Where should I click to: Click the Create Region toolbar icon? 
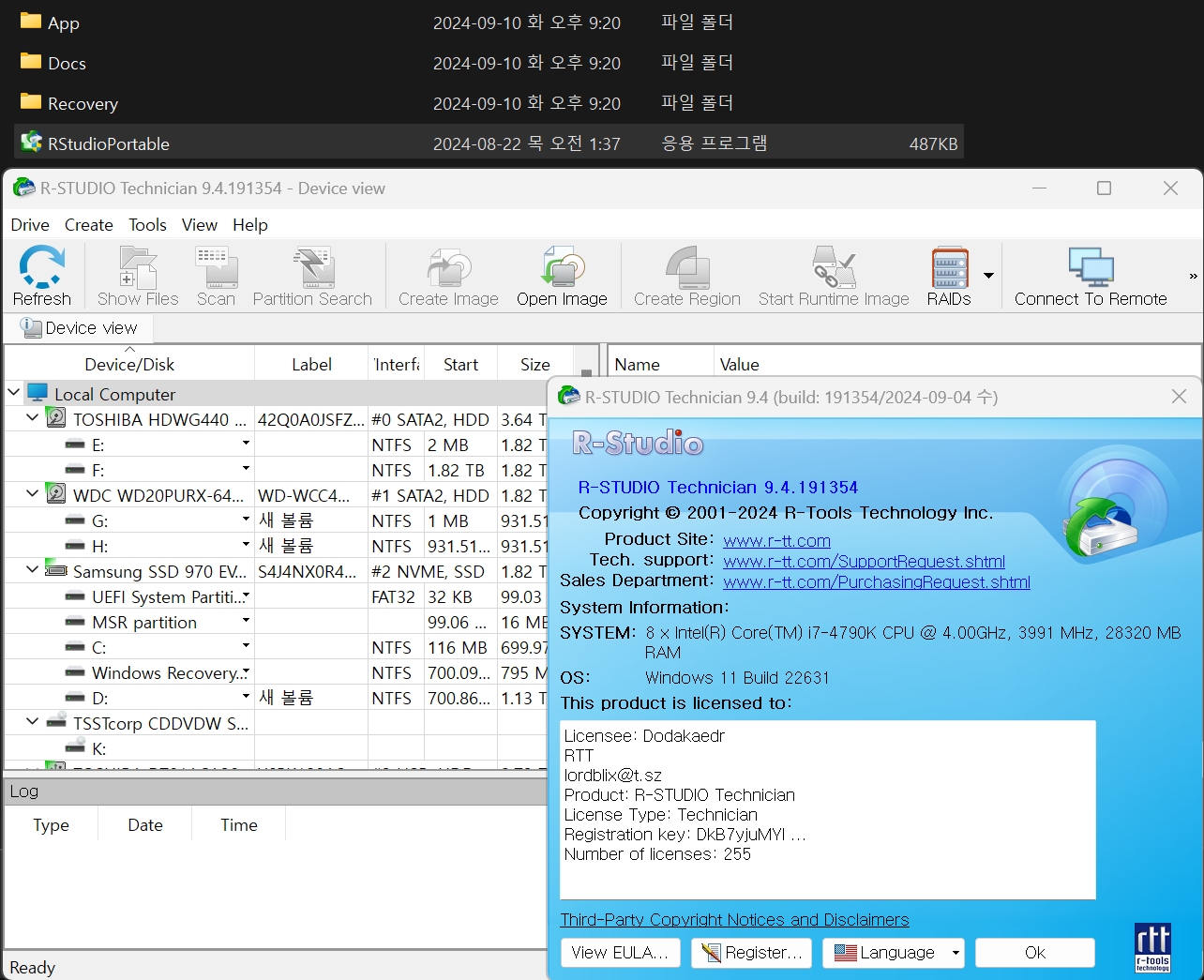pyautogui.click(x=687, y=276)
